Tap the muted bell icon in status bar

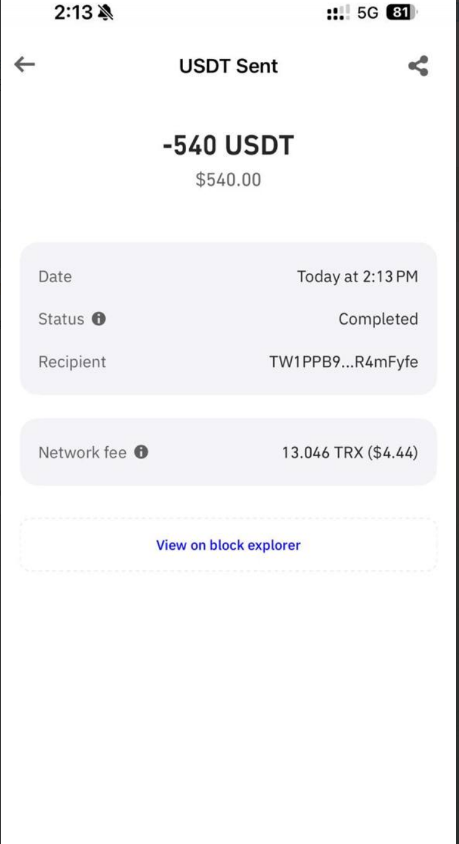point(106,13)
